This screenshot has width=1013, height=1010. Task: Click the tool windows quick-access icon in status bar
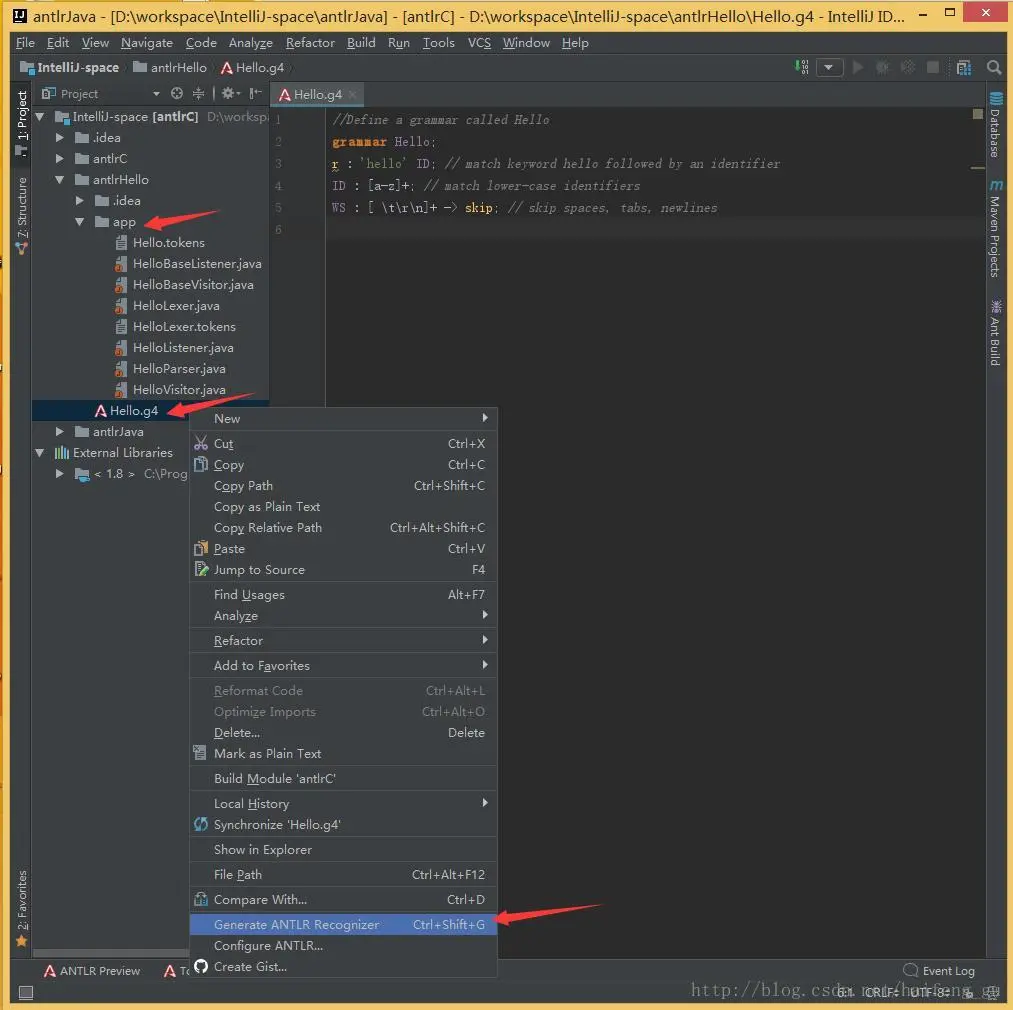coord(26,992)
